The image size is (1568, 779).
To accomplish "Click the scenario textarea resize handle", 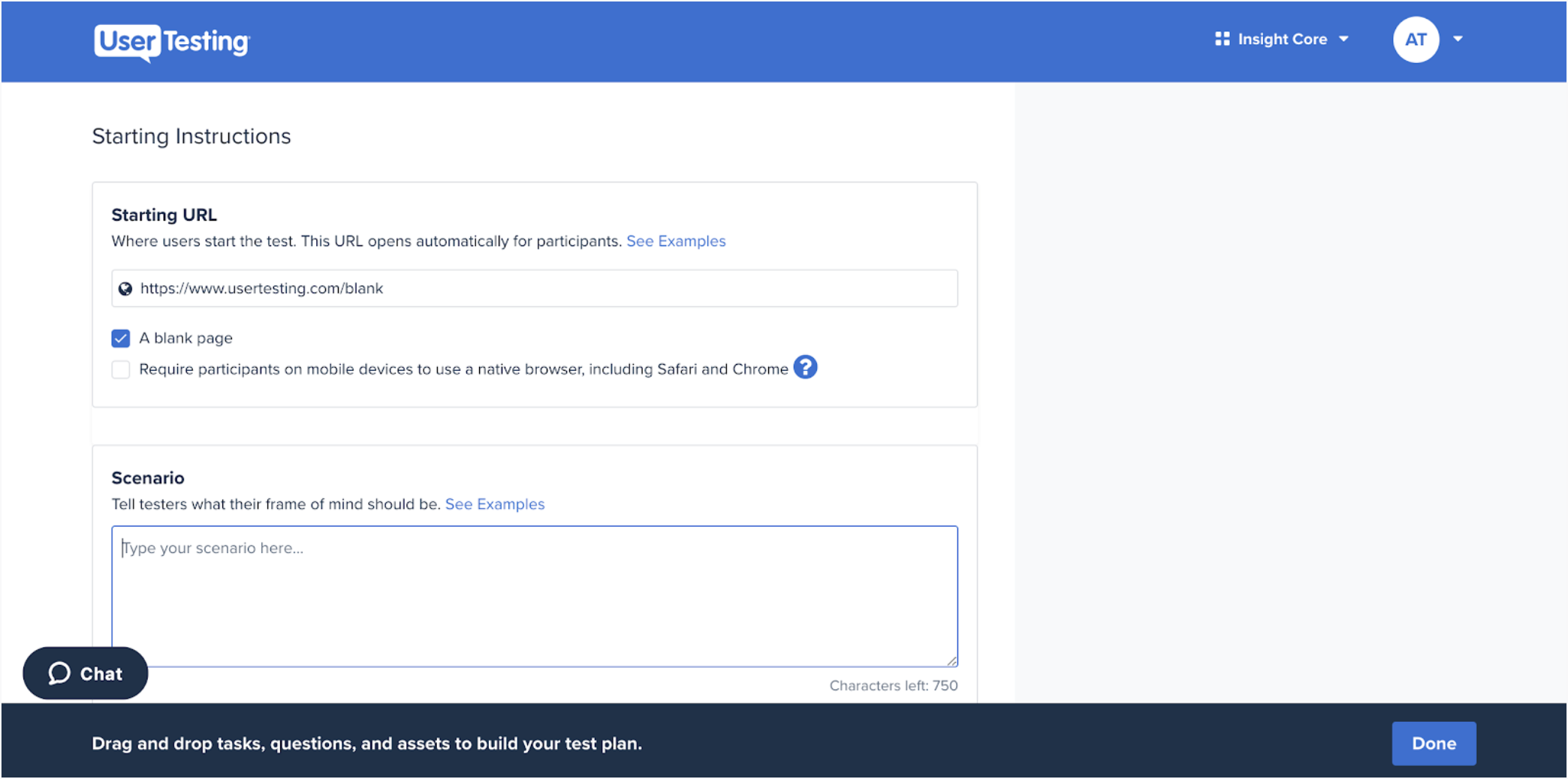I will pos(951,660).
